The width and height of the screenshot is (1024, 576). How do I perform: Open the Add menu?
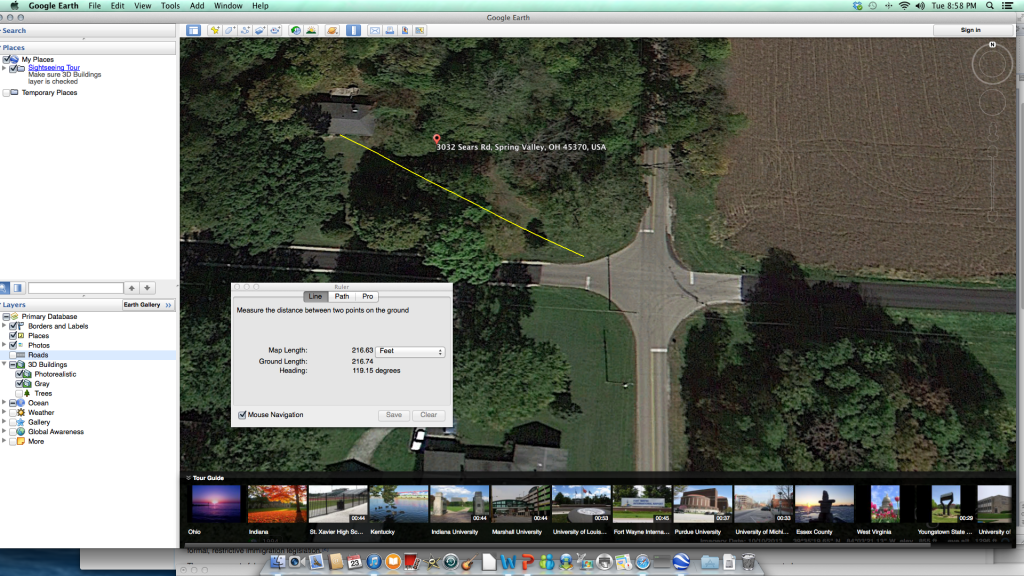(x=197, y=6)
